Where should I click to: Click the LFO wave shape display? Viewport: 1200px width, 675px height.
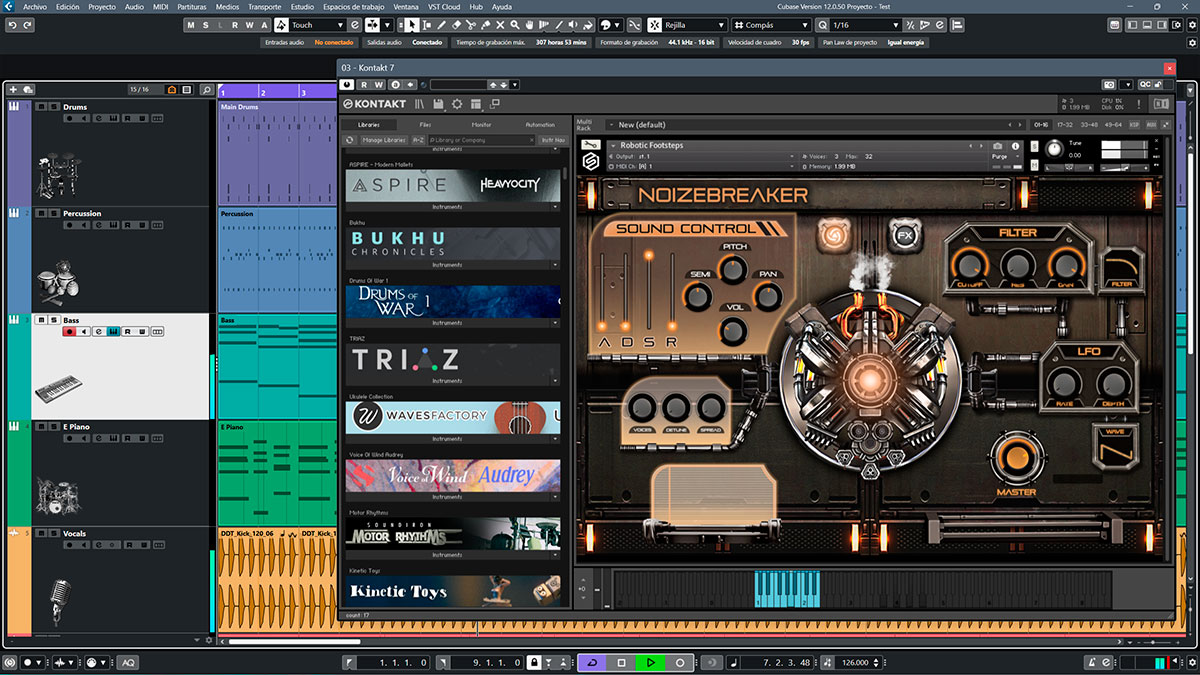pos(1115,446)
